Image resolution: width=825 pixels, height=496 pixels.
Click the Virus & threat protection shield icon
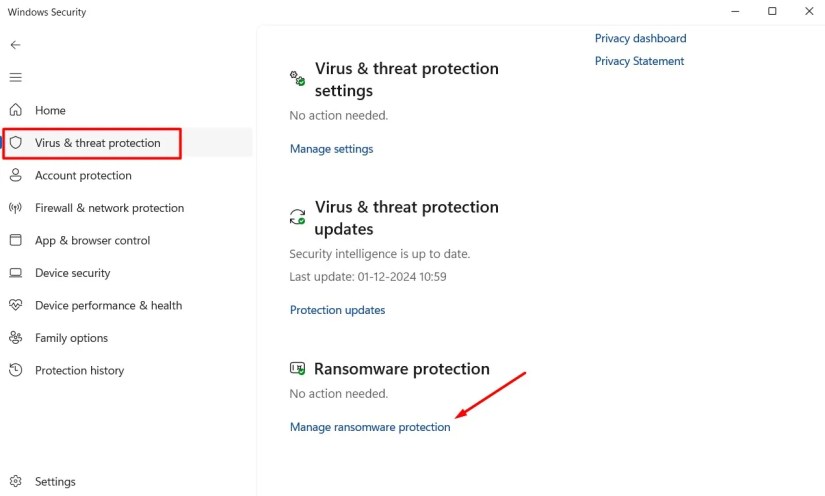click(15, 143)
